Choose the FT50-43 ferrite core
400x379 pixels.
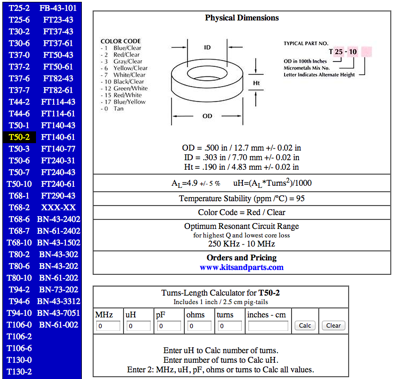(58, 55)
